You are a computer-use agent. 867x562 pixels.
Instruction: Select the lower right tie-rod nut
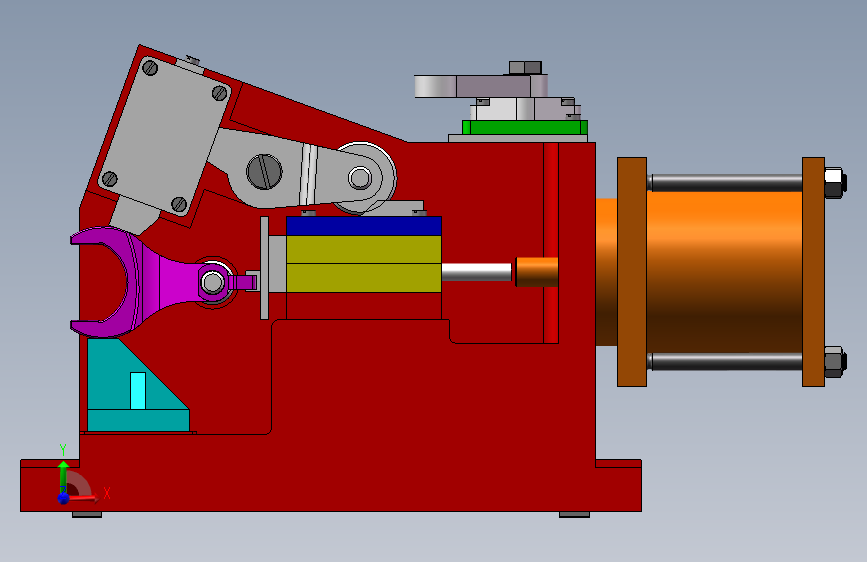(834, 362)
